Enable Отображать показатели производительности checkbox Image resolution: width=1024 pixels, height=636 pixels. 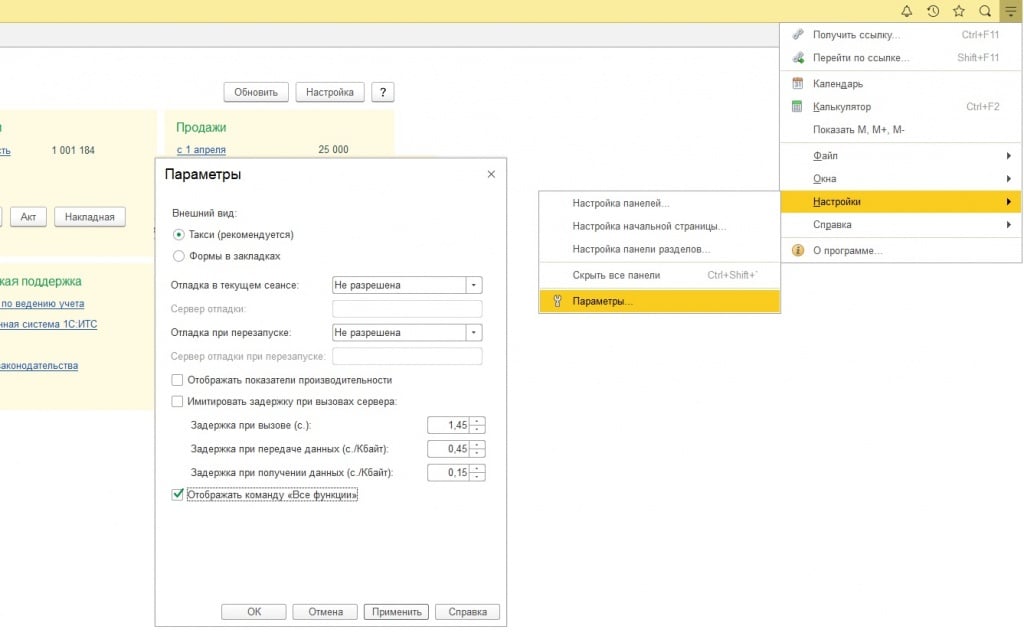pos(178,380)
